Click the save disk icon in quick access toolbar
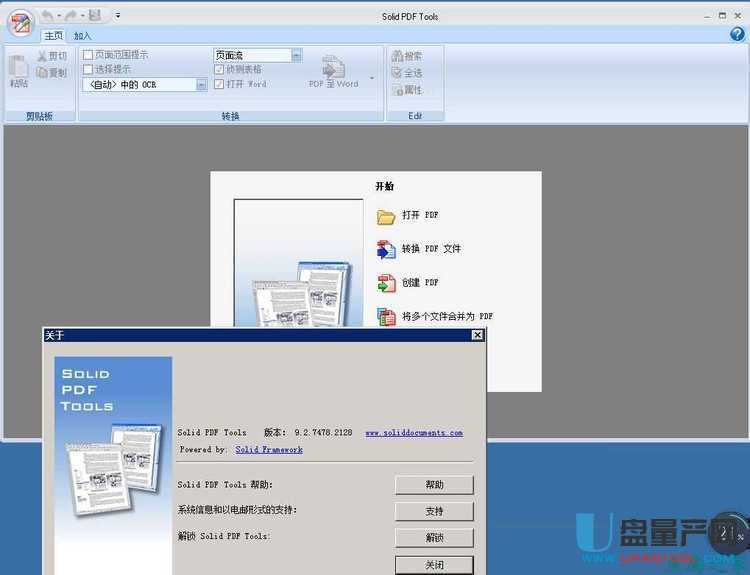The width and height of the screenshot is (750, 575). pos(95,15)
